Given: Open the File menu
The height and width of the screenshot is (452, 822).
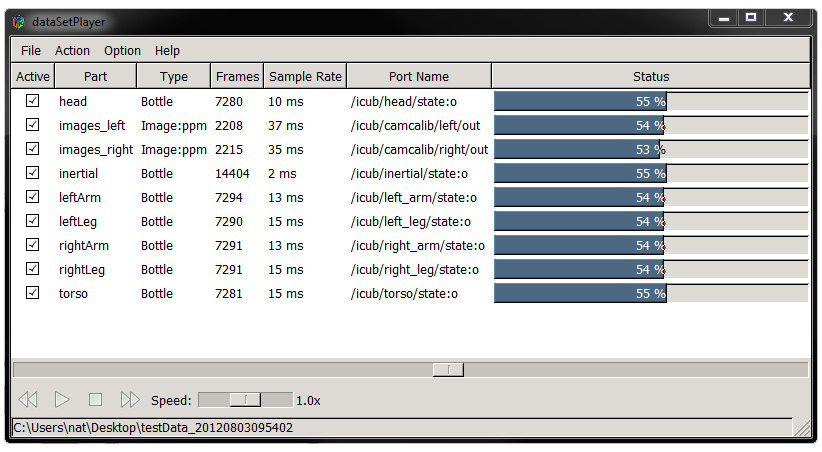Looking at the screenshot, I should pos(31,50).
